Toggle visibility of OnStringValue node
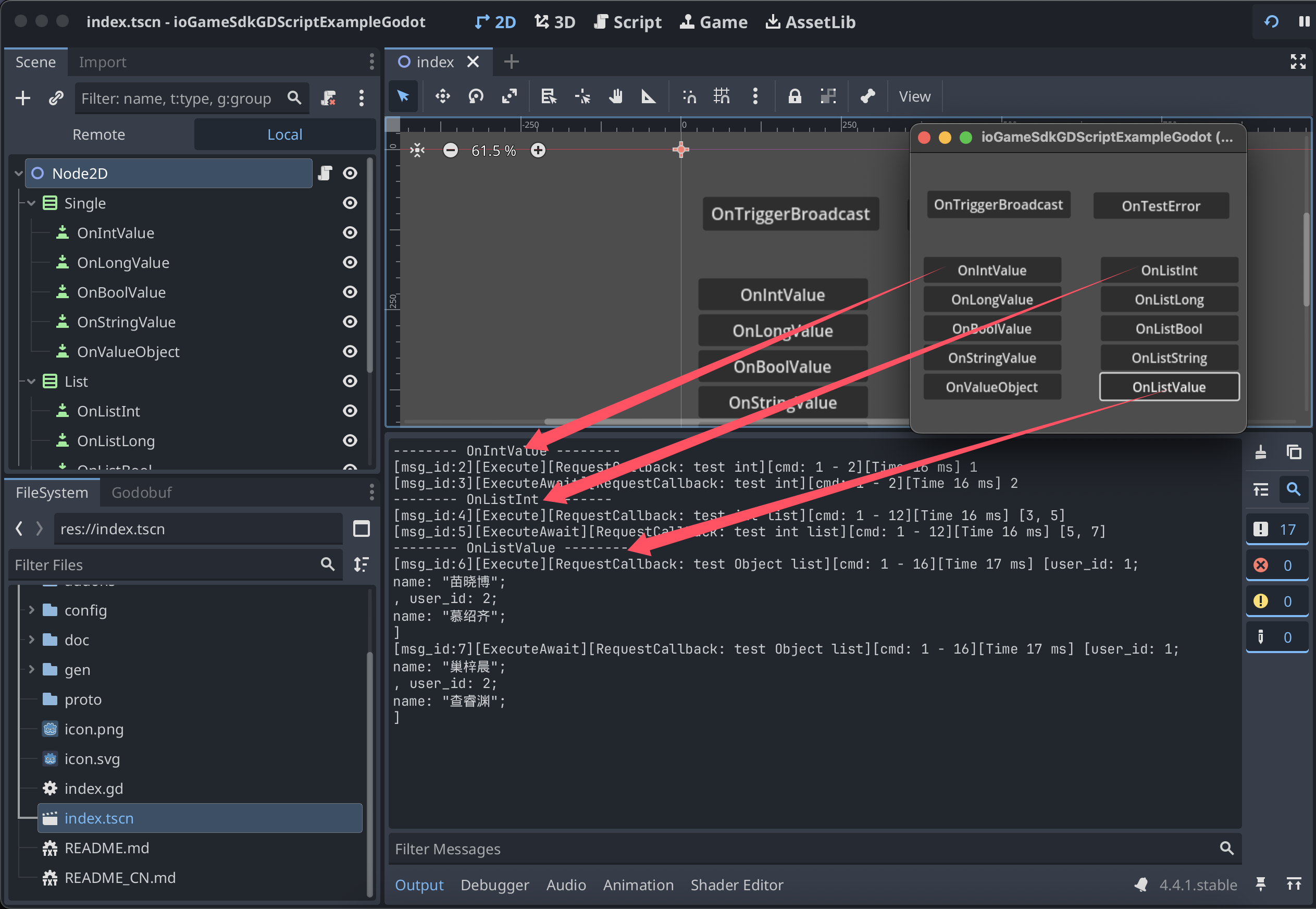This screenshot has height=909, width=1316. coord(350,322)
